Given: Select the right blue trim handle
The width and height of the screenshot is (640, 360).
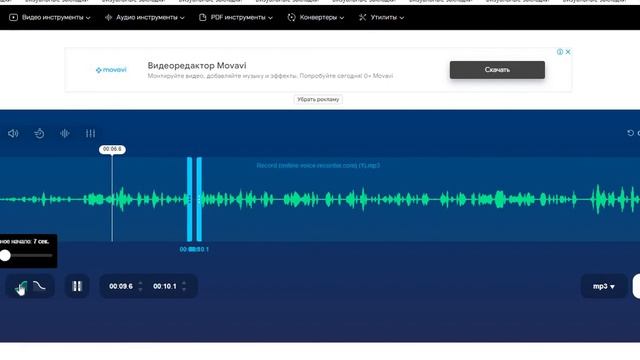Looking at the screenshot, I should (199, 199).
